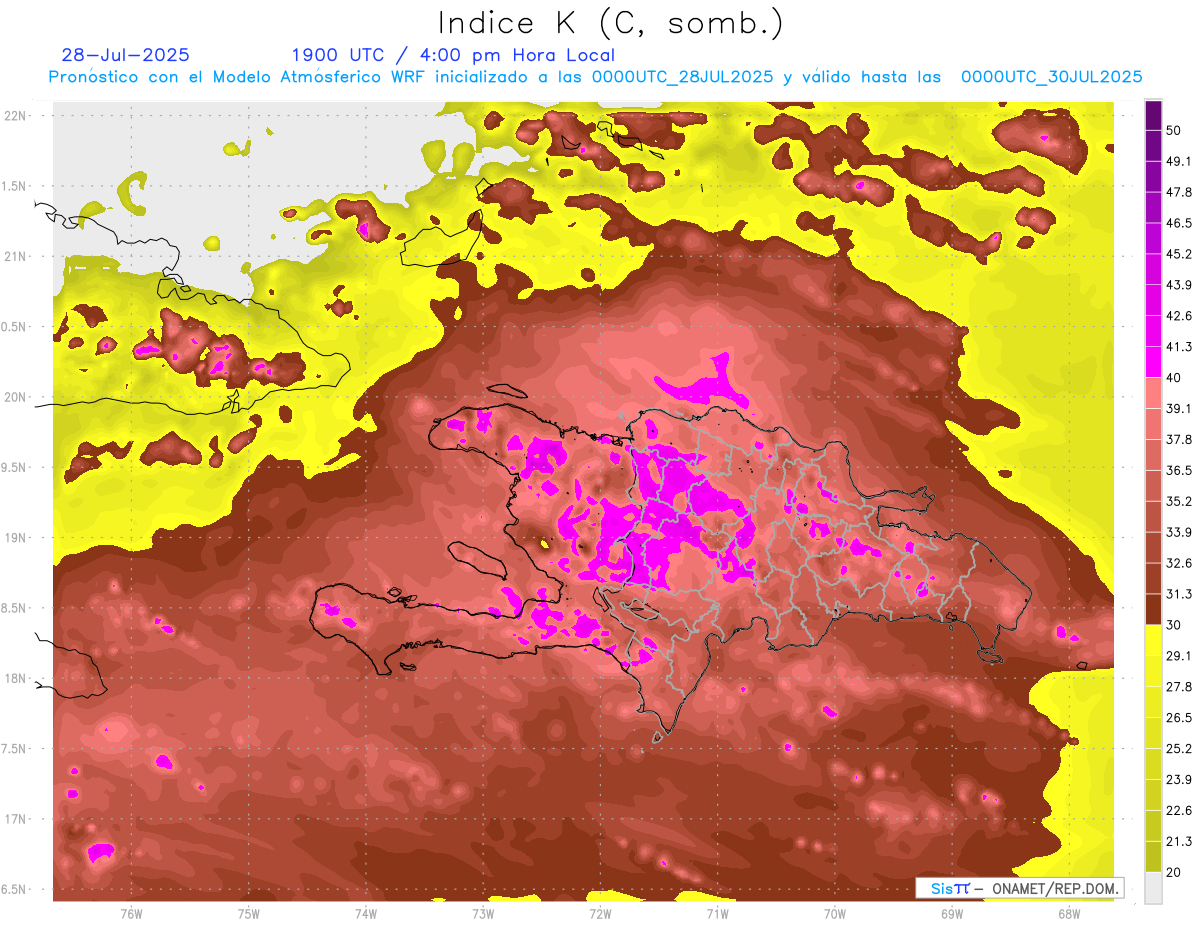
Task: Click the legend value '30'
Action: point(1173,625)
